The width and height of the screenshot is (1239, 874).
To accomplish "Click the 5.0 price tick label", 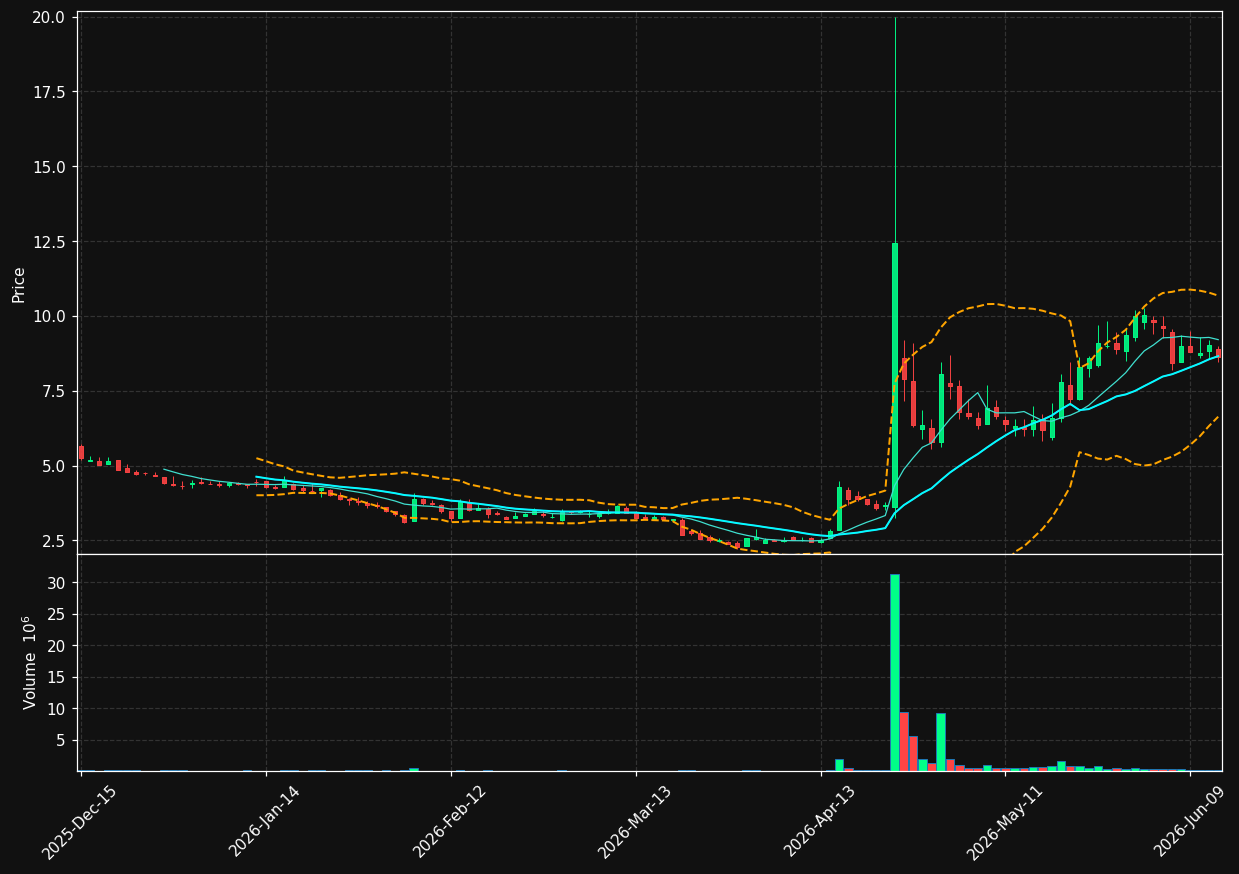I will point(54,466).
